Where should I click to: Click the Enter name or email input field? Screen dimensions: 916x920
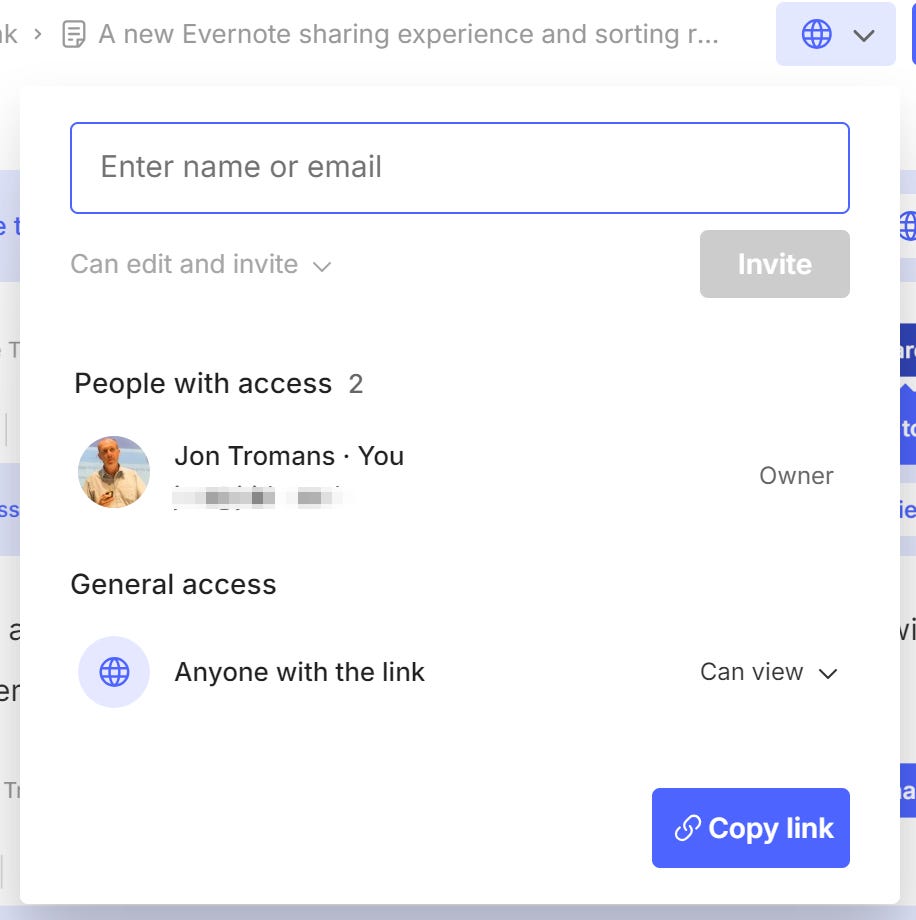pos(459,167)
